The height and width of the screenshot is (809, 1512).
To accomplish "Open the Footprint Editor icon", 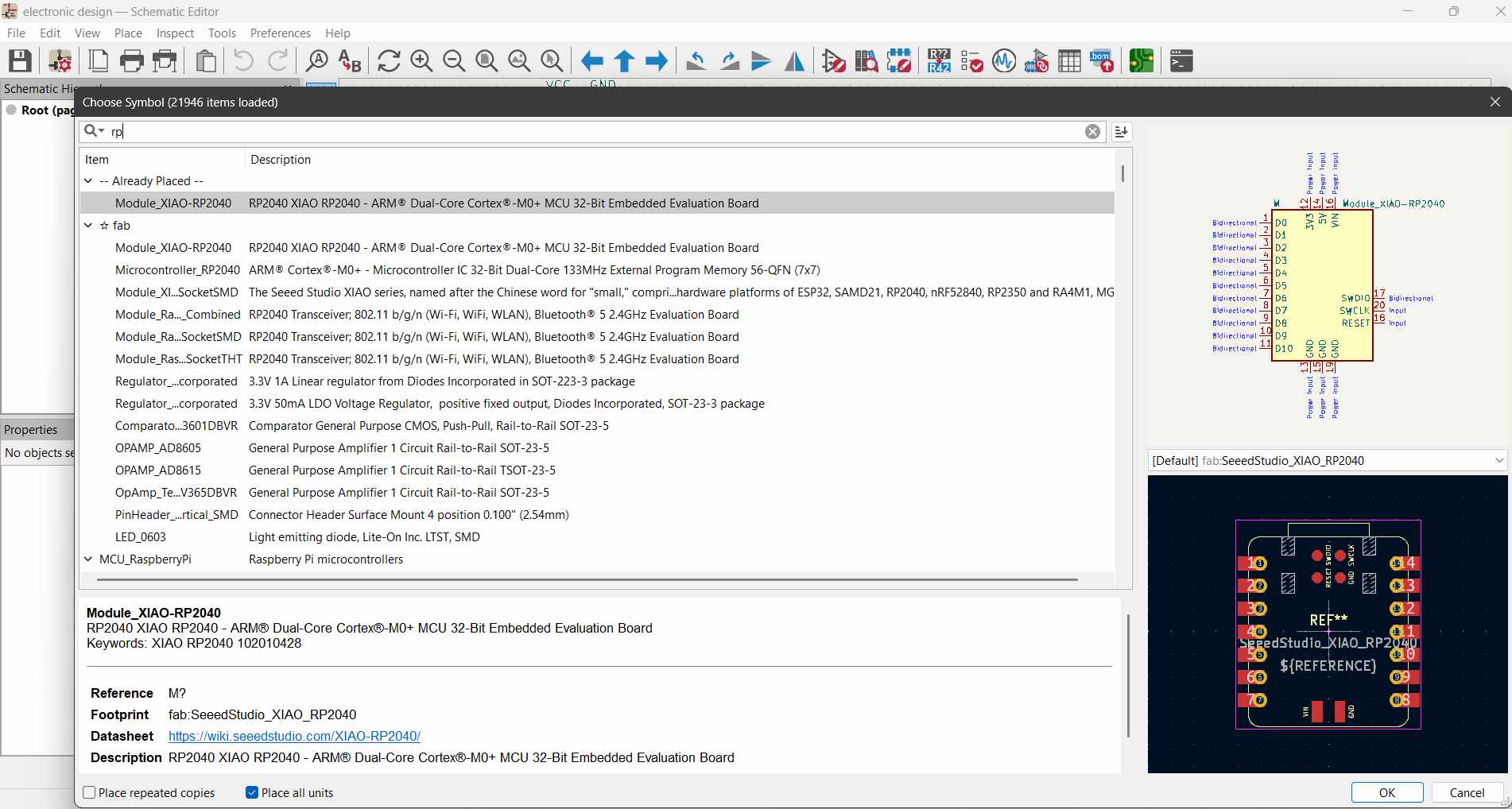I will (899, 61).
